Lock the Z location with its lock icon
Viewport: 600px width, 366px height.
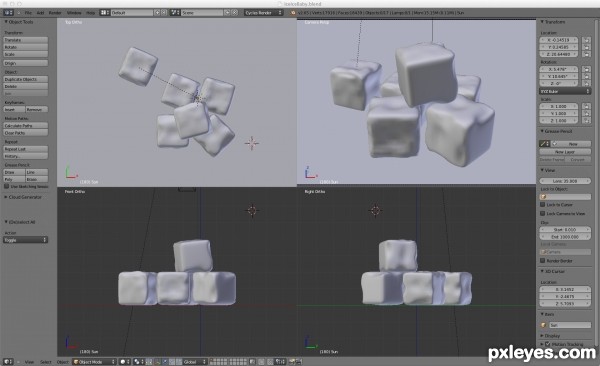[586, 54]
